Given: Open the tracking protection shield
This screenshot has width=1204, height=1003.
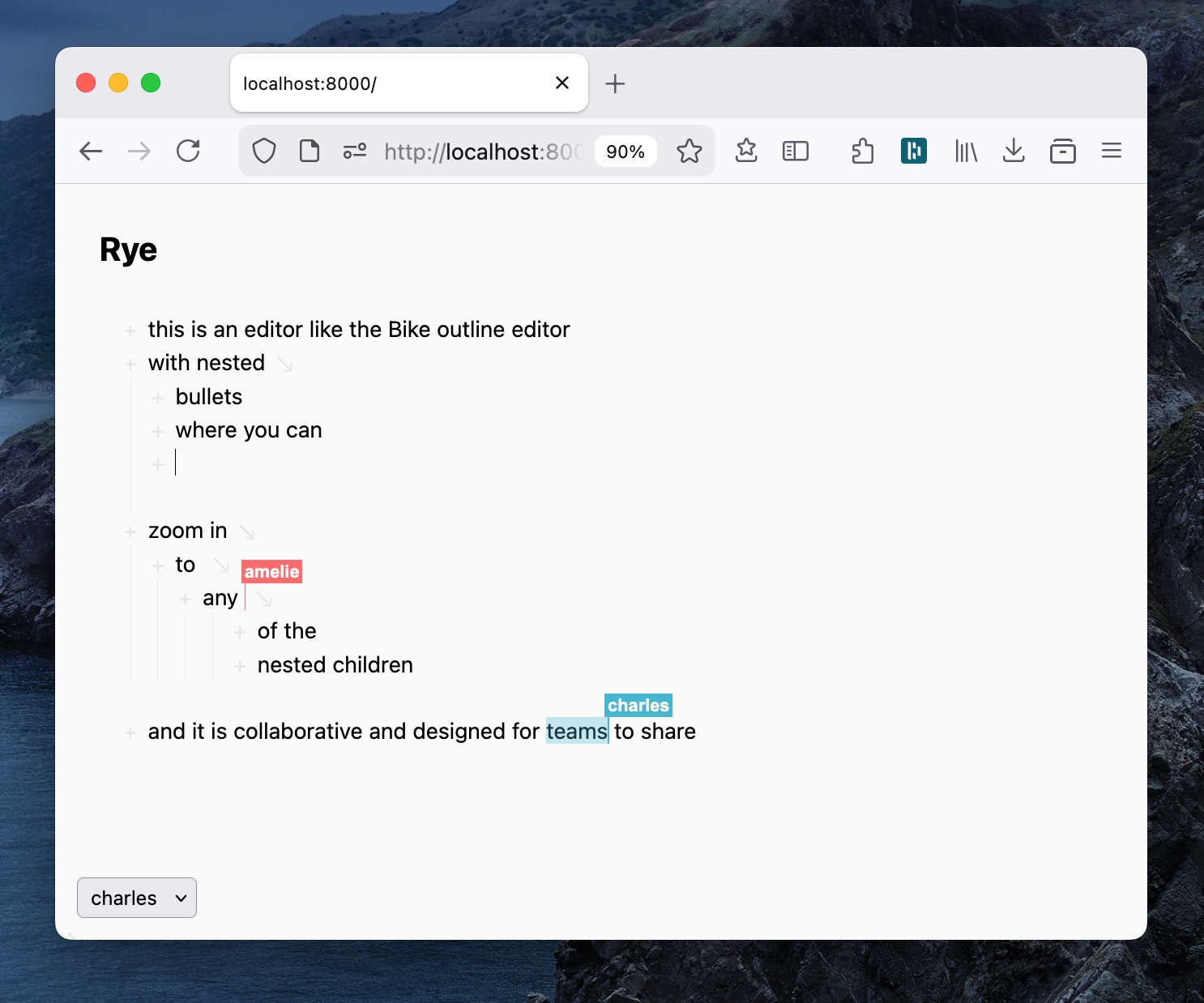Looking at the screenshot, I should 264,152.
